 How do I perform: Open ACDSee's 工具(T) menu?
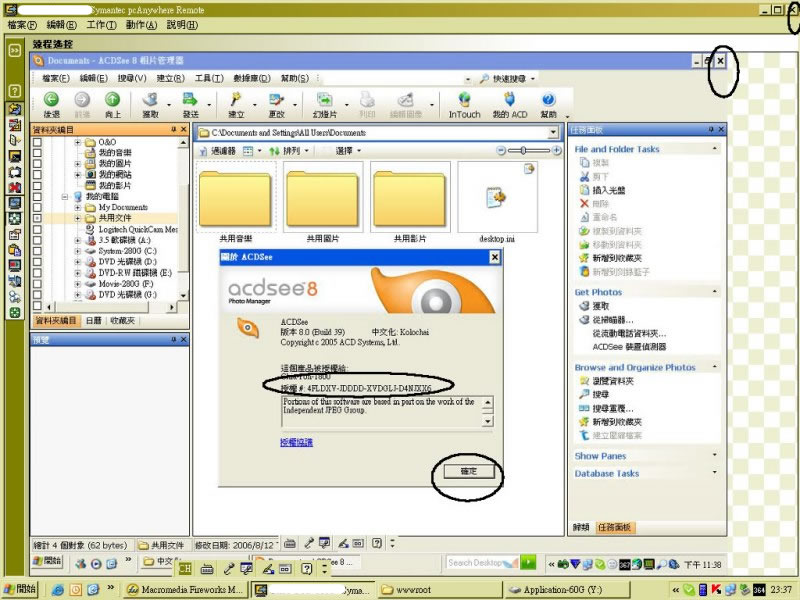coord(209,78)
